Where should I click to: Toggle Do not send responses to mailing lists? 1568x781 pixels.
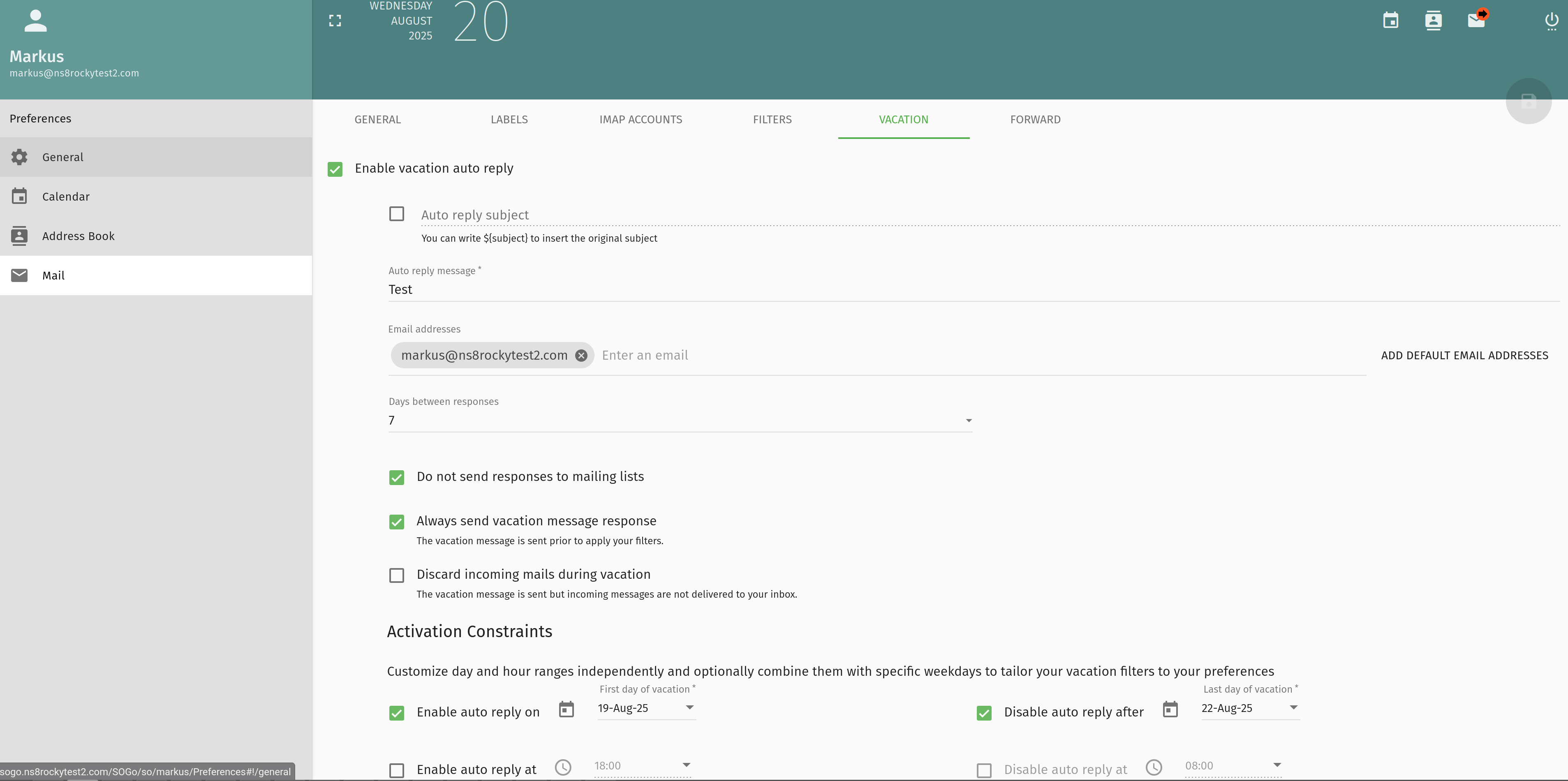396,478
